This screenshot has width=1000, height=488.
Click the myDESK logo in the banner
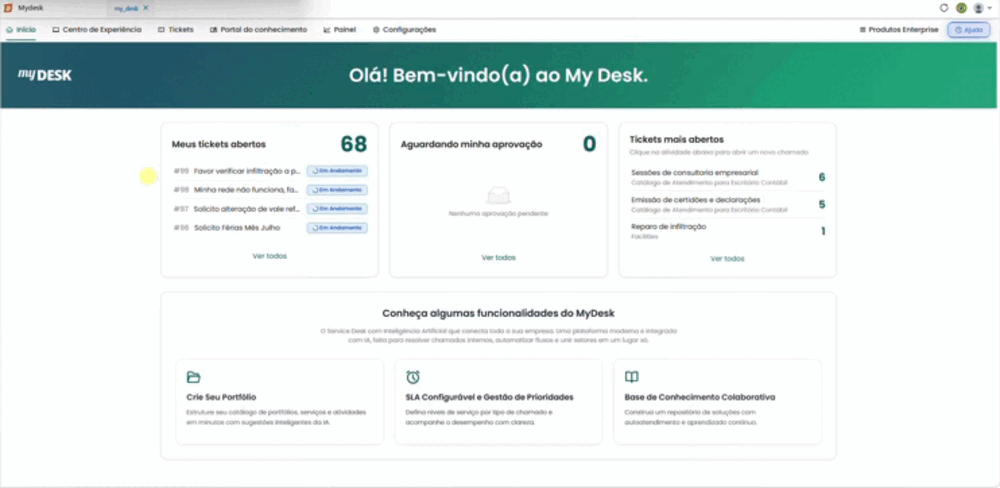click(x=45, y=75)
